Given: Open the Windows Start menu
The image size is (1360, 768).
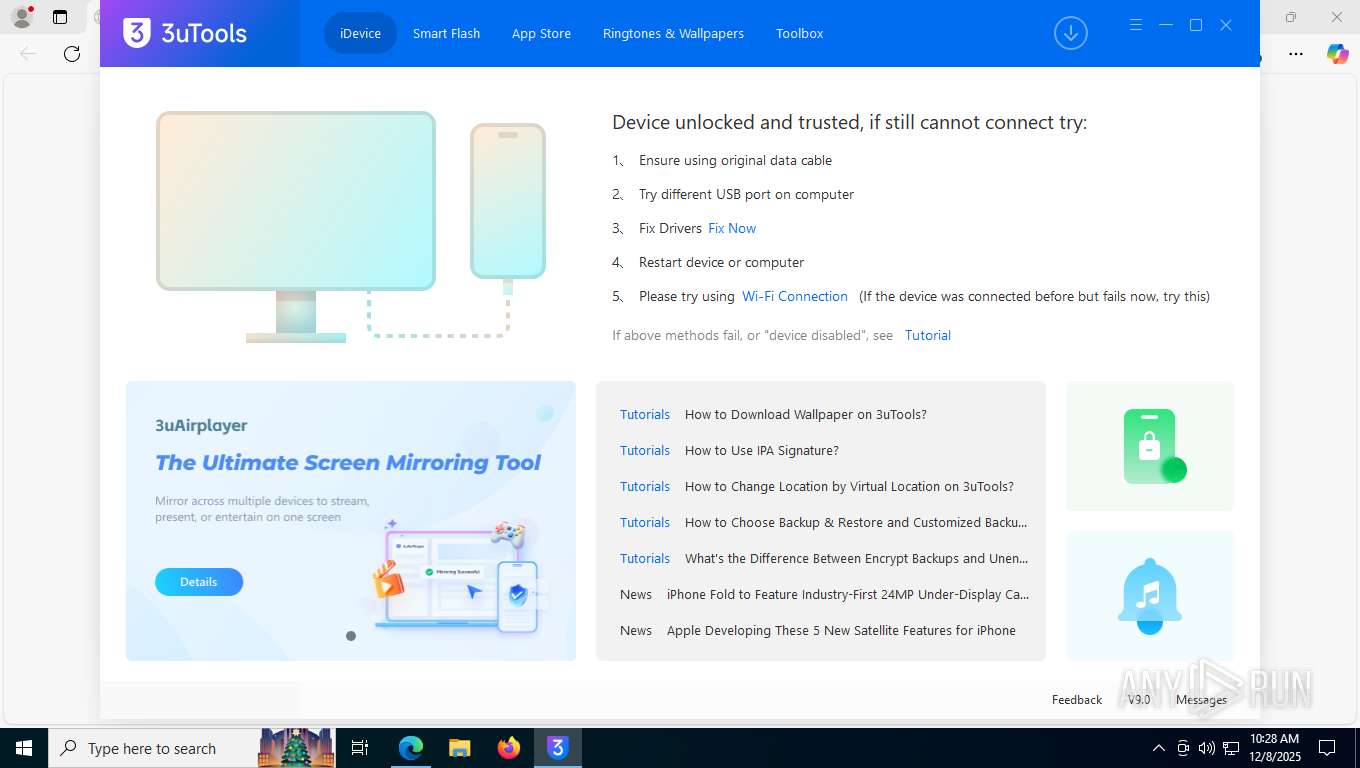Looking at the screenshot, I should pos(24,748).
